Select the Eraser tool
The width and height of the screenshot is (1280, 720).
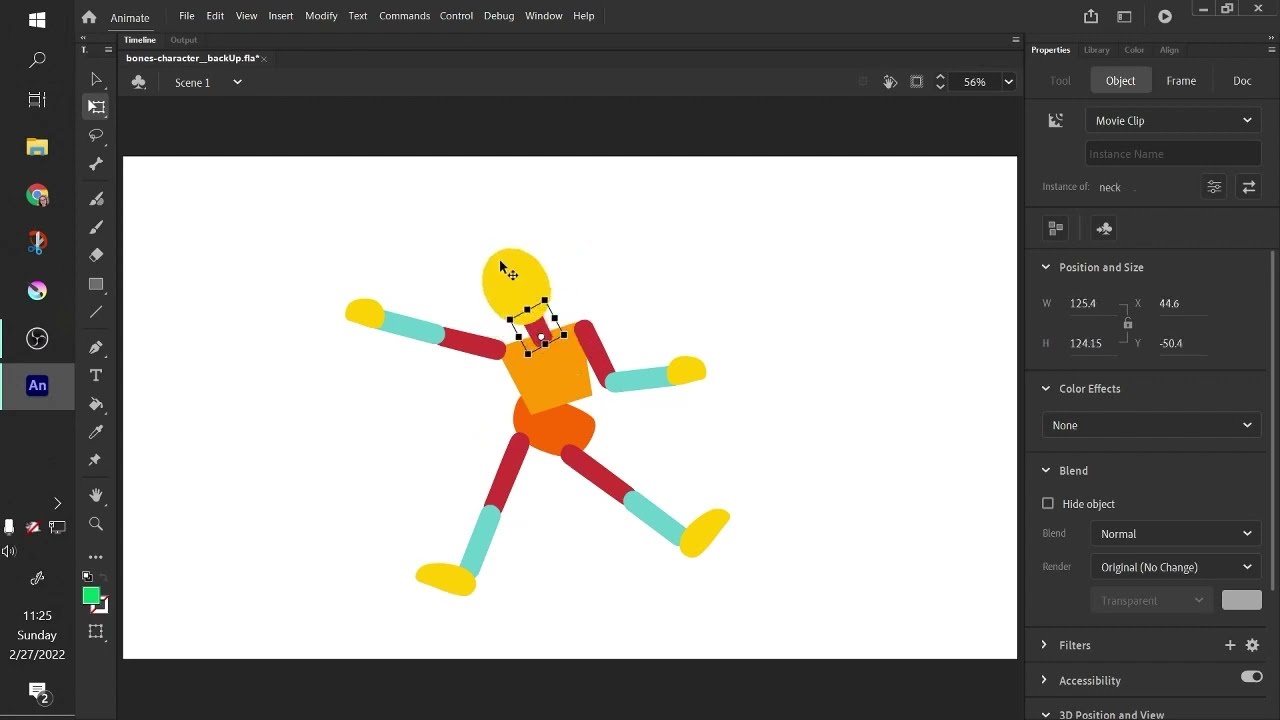click(96, 255)
